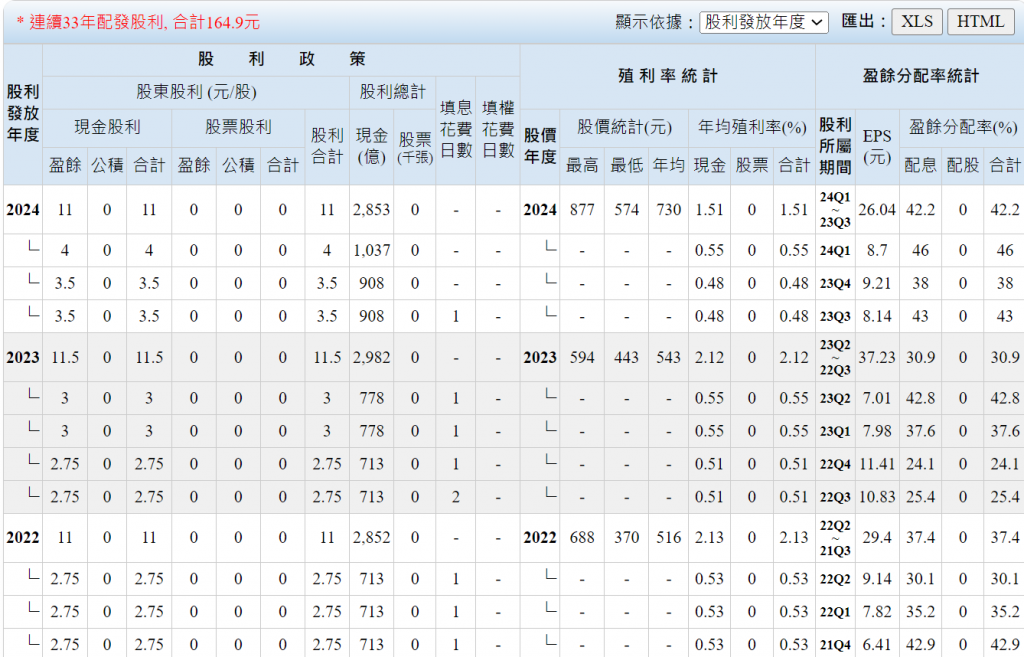Select the 盈餘分配率統計 header cell

tap(920, 76)
